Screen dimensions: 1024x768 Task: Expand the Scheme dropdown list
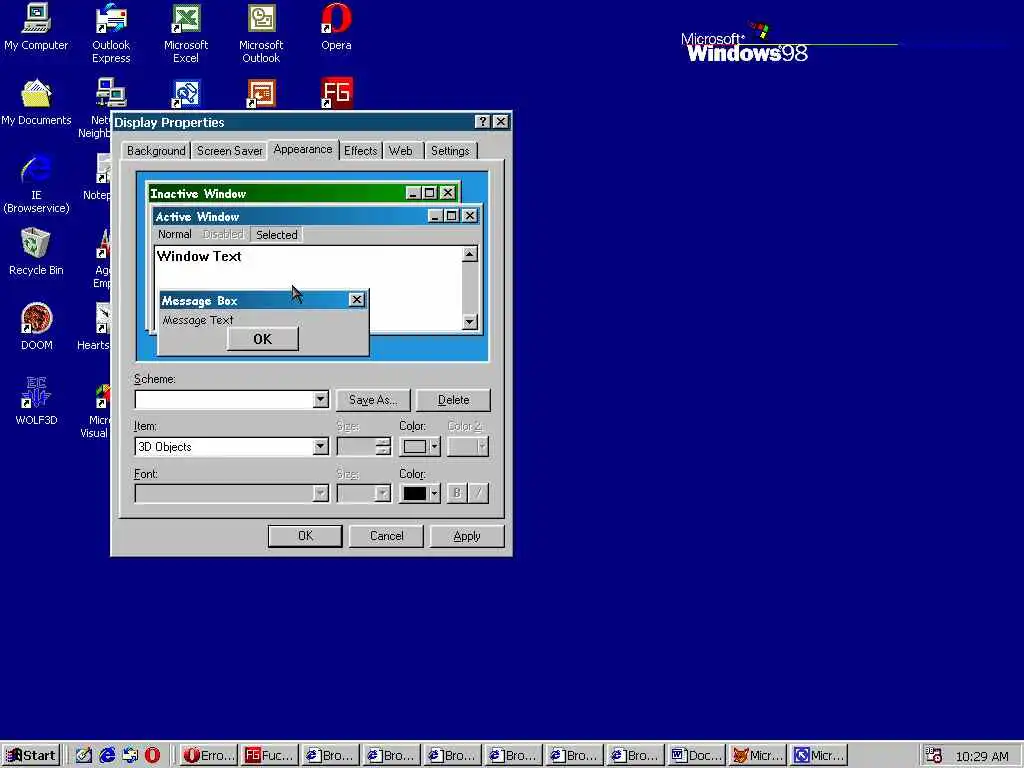320,400
